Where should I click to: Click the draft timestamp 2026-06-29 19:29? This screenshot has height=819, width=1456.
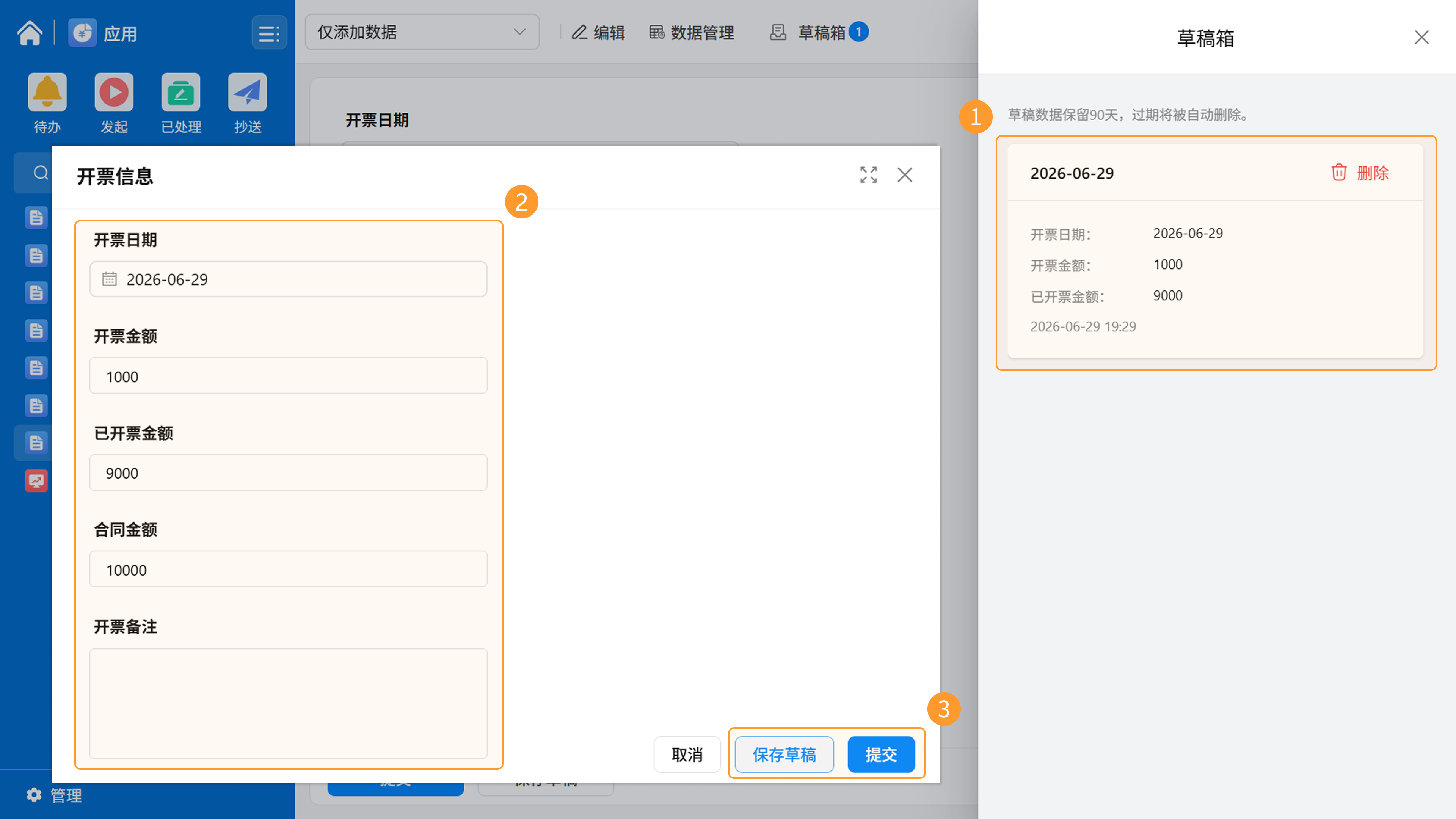pos(1083,327)
